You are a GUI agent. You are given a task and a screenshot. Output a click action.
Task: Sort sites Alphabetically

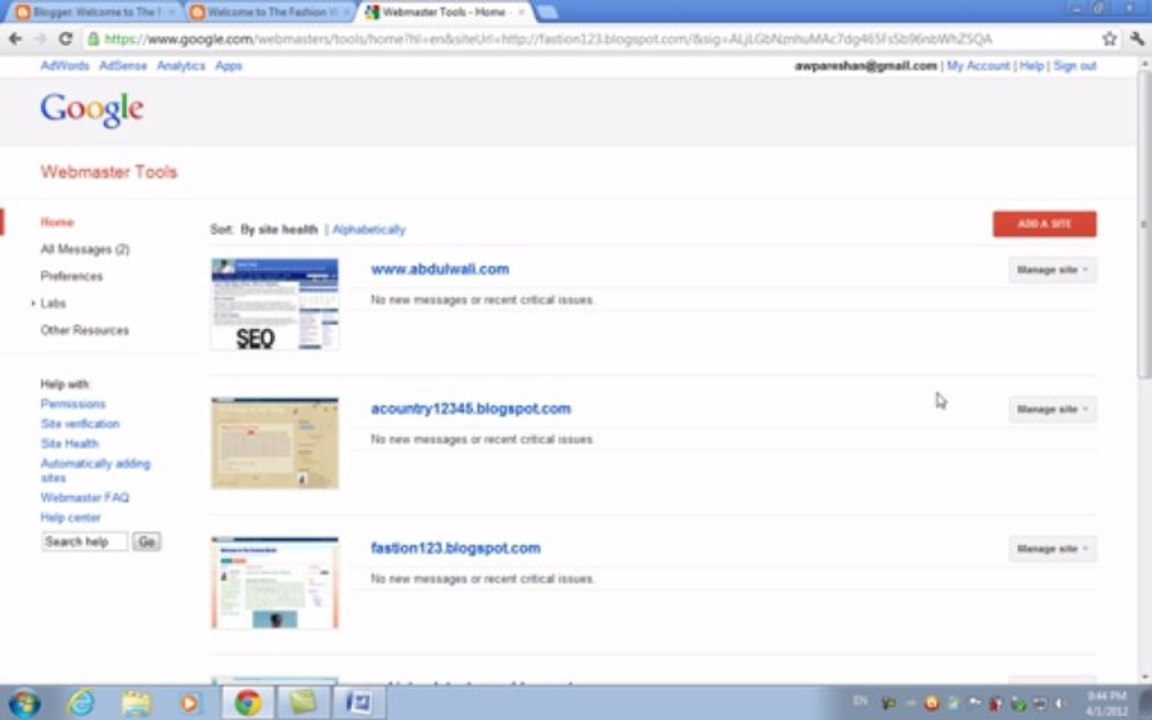tap(368, 229)
